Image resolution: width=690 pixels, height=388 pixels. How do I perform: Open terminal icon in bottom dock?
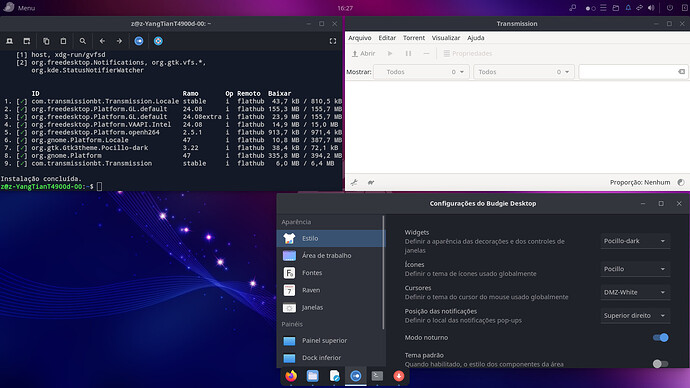click(377, 376)
